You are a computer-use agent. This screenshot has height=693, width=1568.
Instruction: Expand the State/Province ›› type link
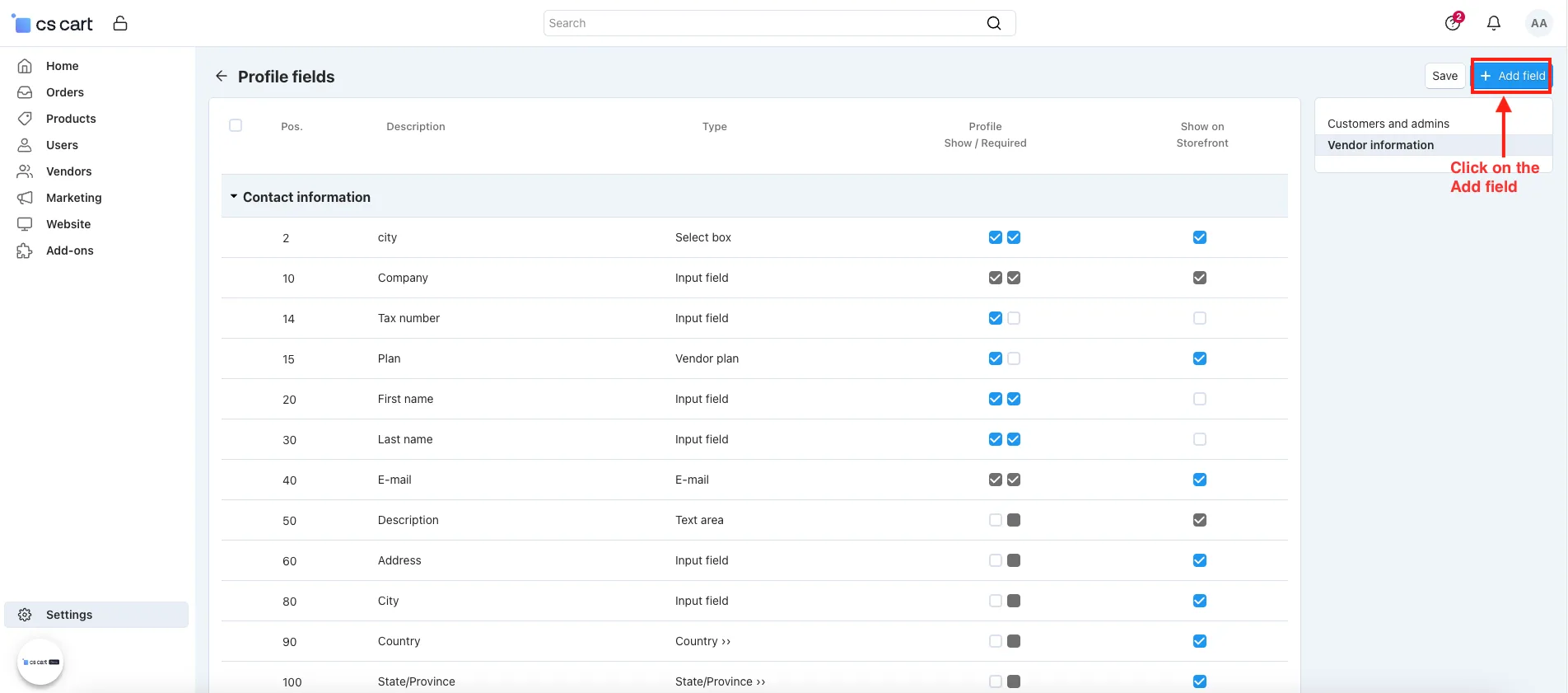point(720,681)
